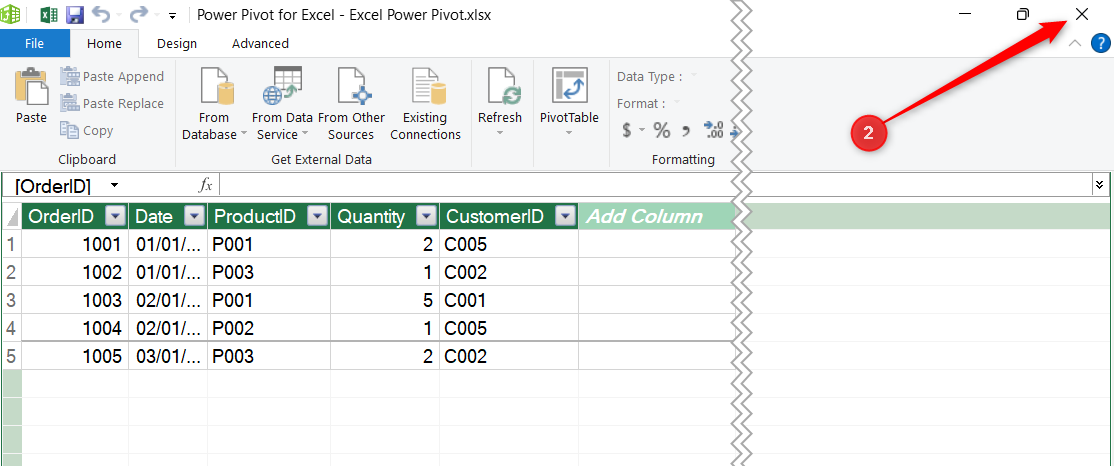The width and height of the screenshot is (1114, 466).
Task: Click the Save icon in title bar
Action: coord(75,14)
